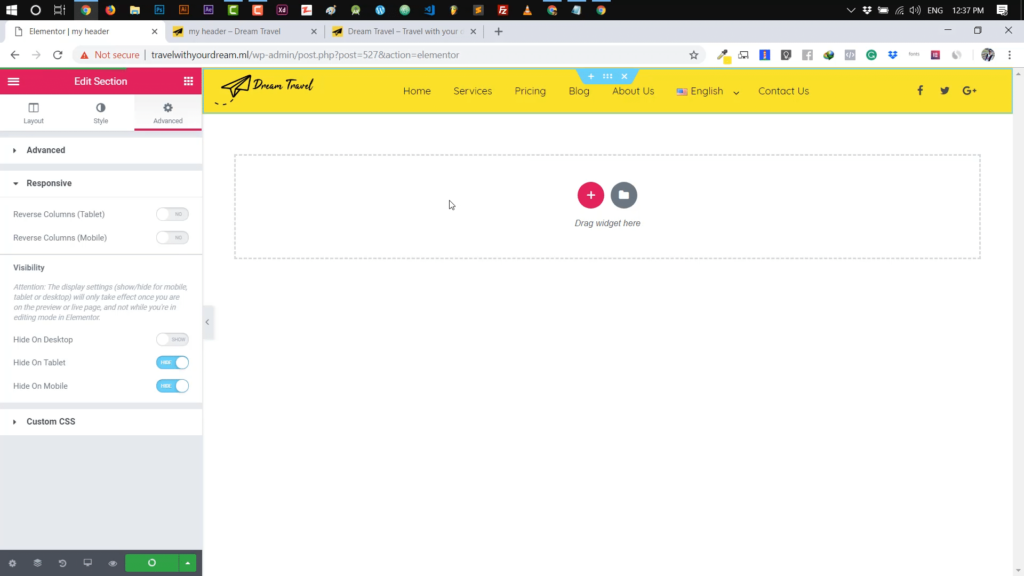Click the Services menu link
This screenshot has height=576, width=1024.
(473, 91)
